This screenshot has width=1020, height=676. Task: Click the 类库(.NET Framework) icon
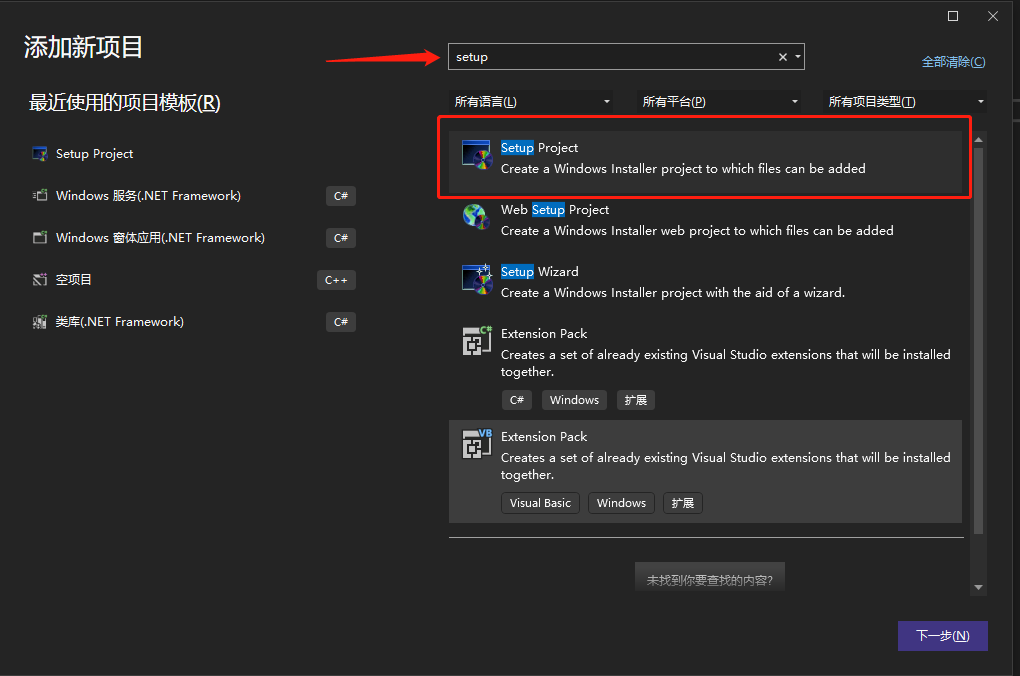pyautogui.click(x=40, y=321)
